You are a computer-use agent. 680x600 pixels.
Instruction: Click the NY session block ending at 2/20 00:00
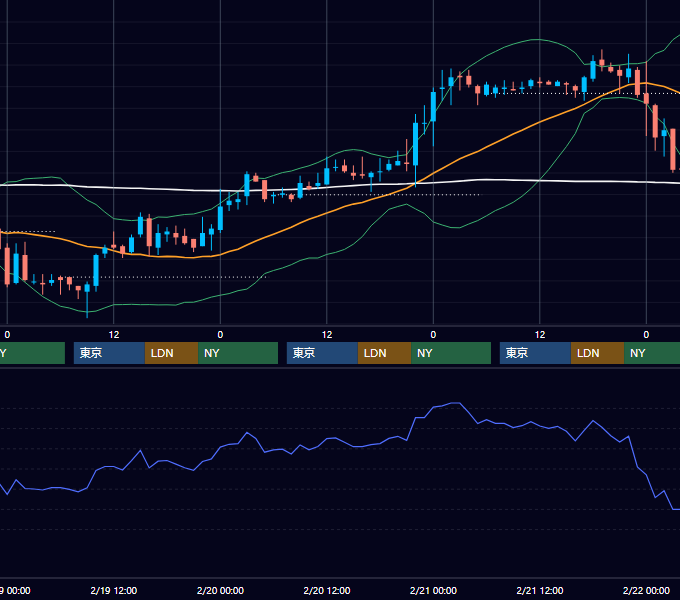click(x=238, y=353)
